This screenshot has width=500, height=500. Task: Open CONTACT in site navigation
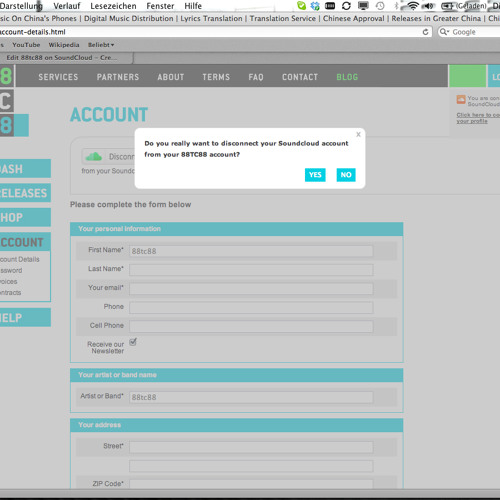(300, 77)
